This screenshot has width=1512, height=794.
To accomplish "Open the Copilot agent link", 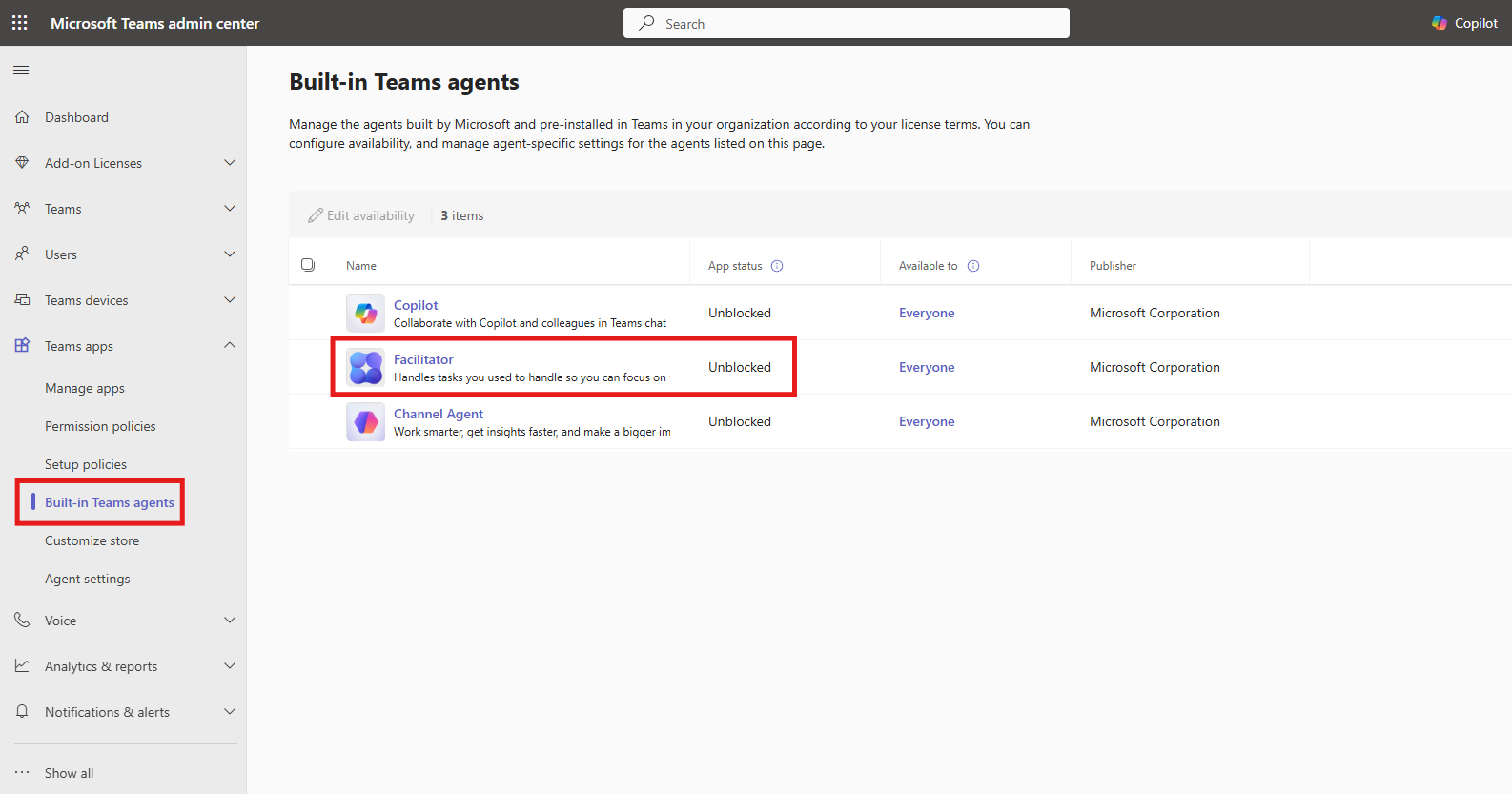I will point(416,305).
